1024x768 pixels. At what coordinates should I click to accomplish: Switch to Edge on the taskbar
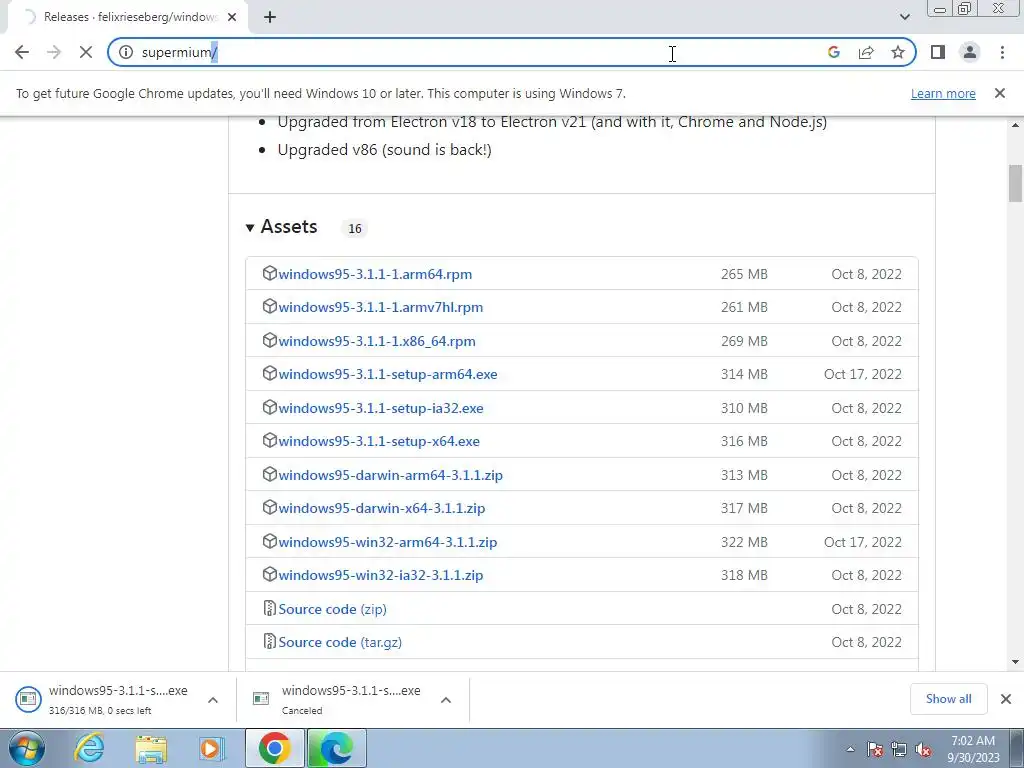pos(336,748)
